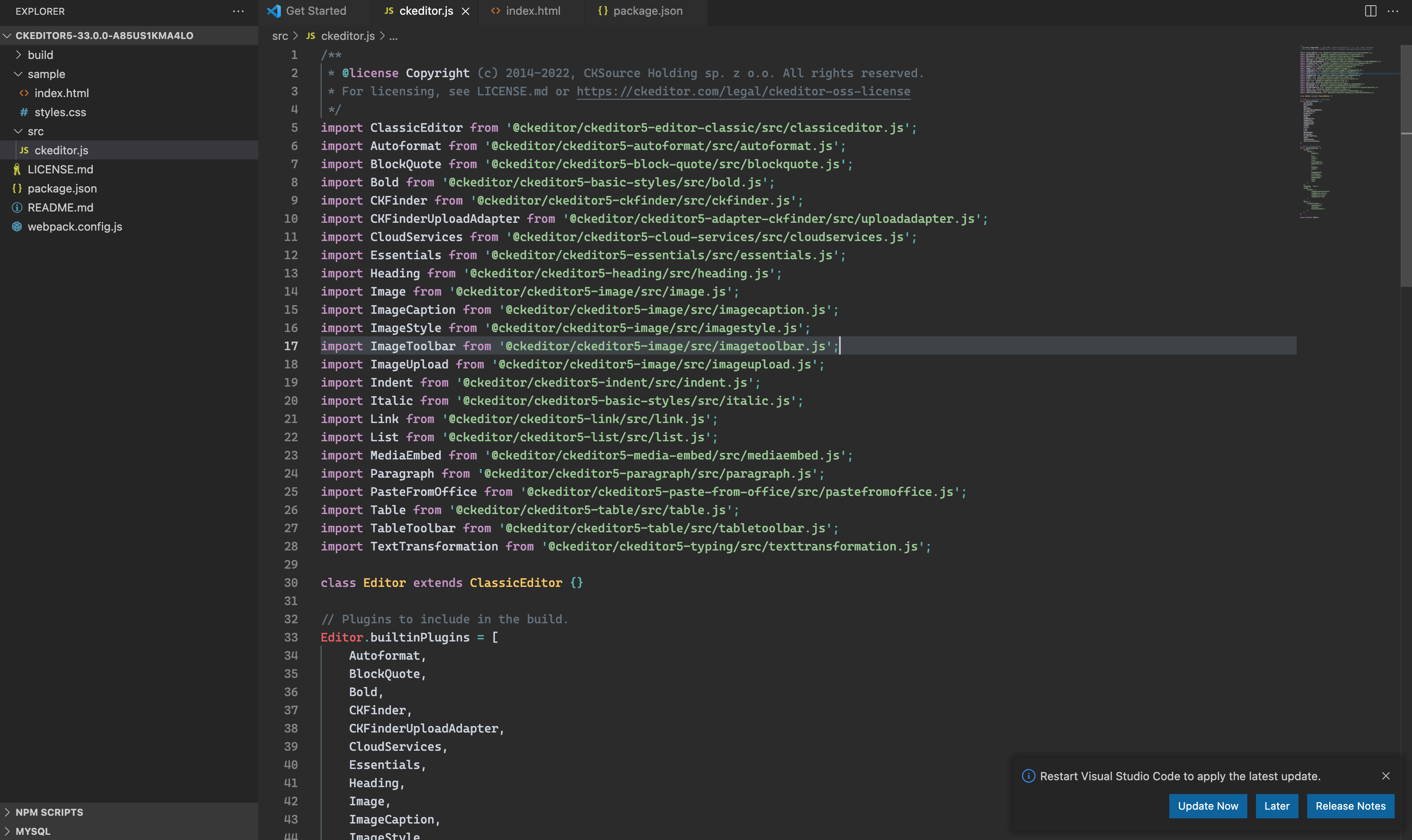
Task: Click the EXPLORER panel title
Action: (40, 11)
